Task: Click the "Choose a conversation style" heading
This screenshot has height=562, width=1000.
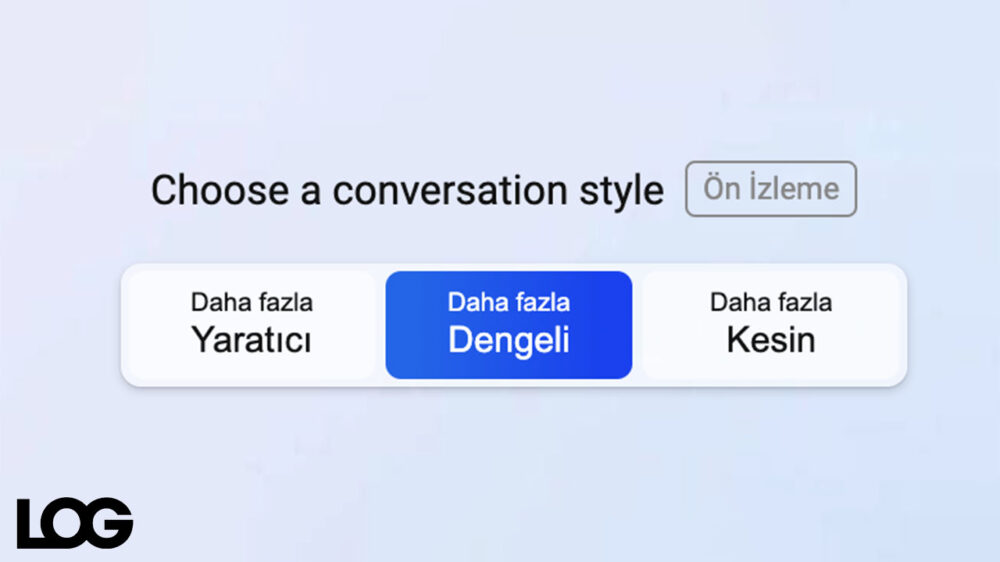Action: coord(407,191)
